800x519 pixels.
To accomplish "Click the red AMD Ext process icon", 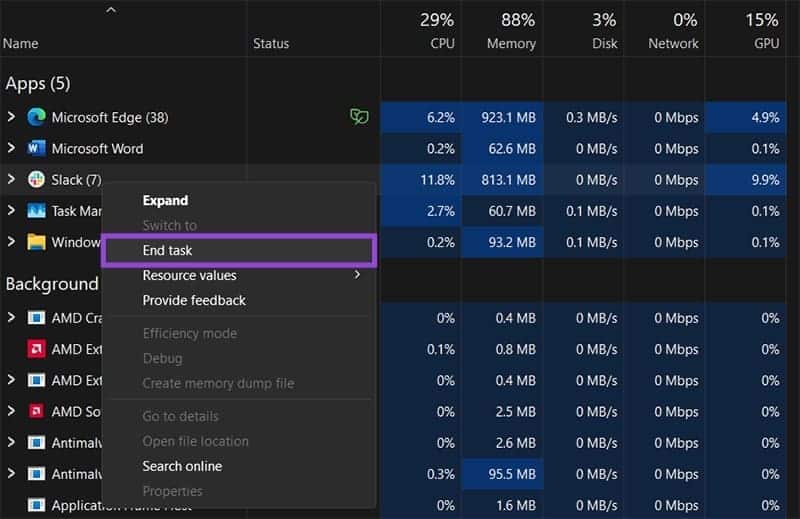I will pyautogui.click(x=36, y=349).
